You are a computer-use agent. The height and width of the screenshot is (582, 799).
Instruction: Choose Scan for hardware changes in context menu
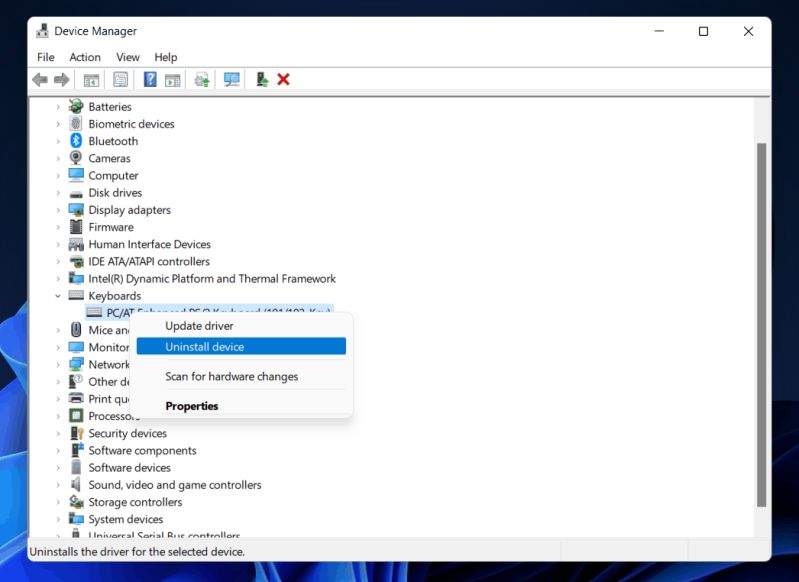(241, 376)
